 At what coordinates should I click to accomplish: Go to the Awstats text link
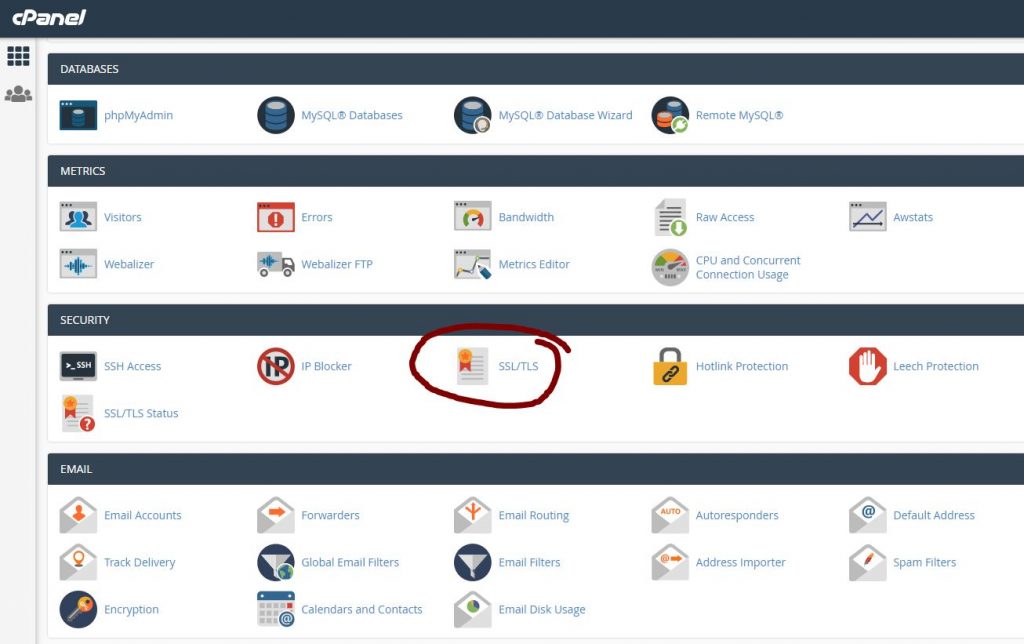(913, 217)
